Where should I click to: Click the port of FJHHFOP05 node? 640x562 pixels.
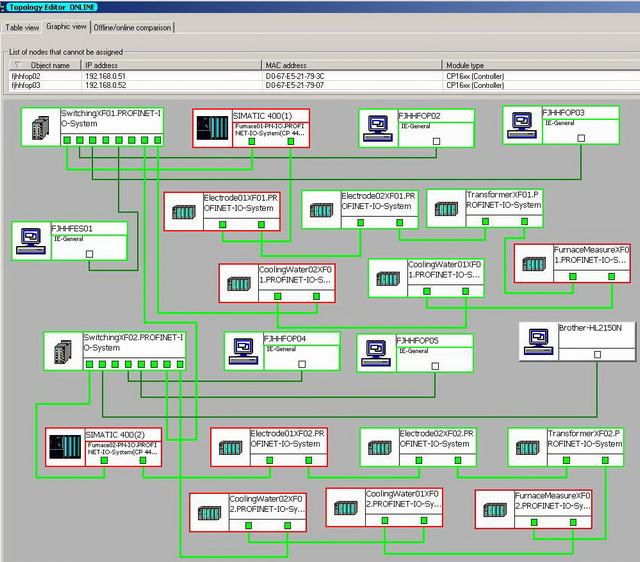435,366
